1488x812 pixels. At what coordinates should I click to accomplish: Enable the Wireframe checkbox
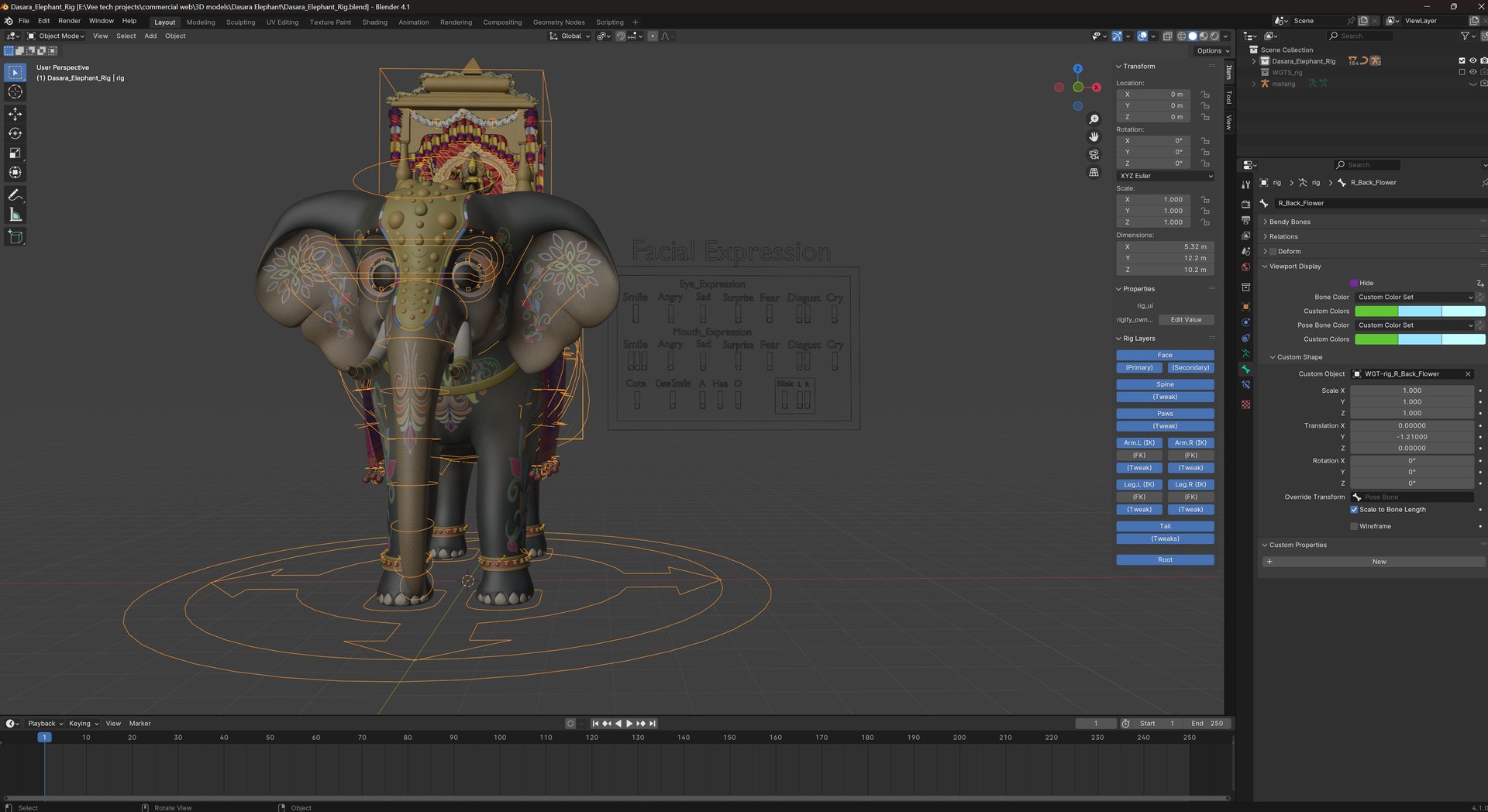pos(1354,526)
